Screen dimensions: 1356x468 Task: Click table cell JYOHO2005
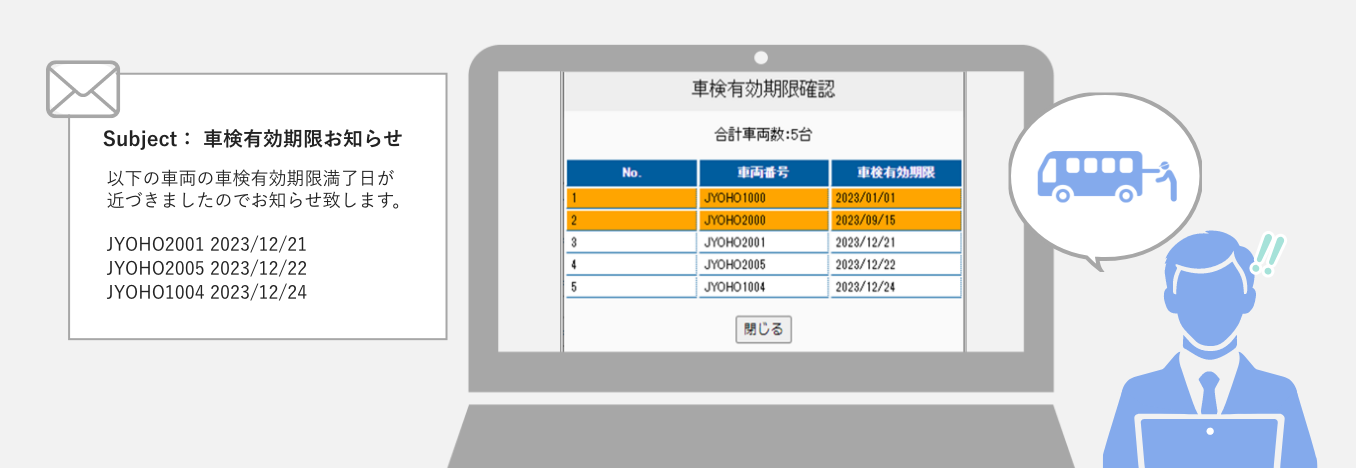(763, 264)
